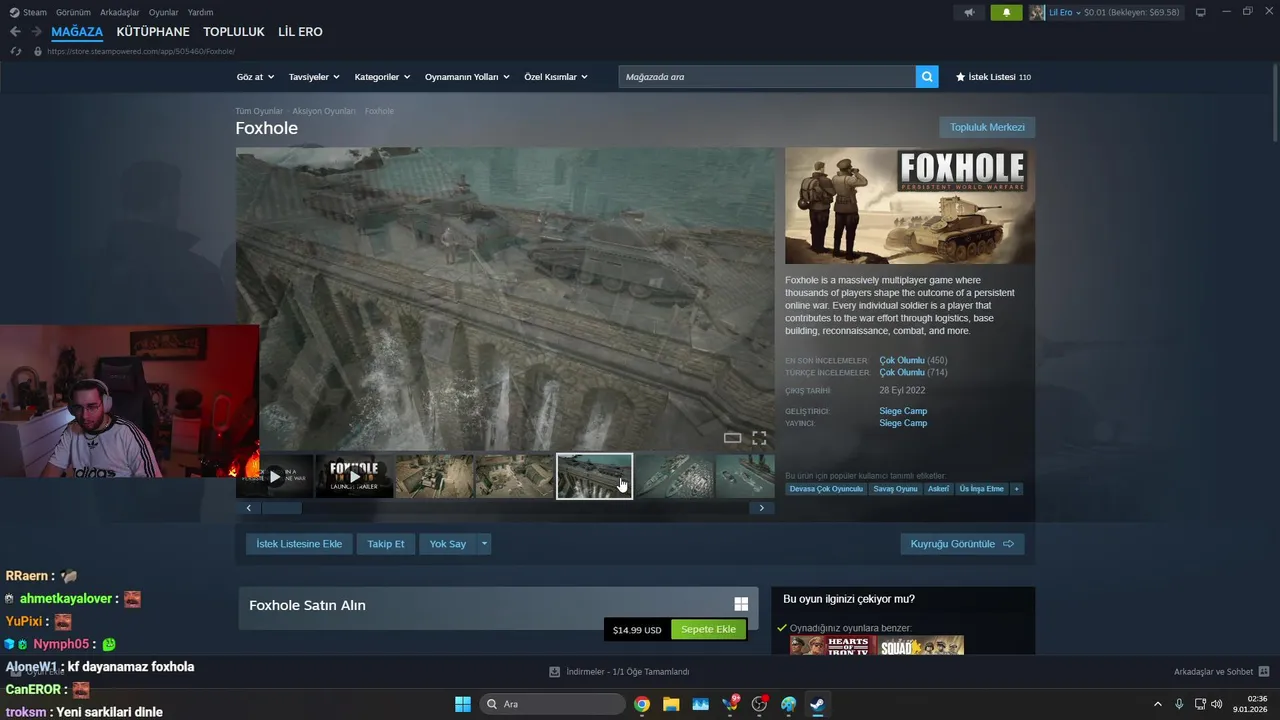The image size is (1280, 720).
Task: Click the Steam forward navigation arrow
Action: point(37,32)
